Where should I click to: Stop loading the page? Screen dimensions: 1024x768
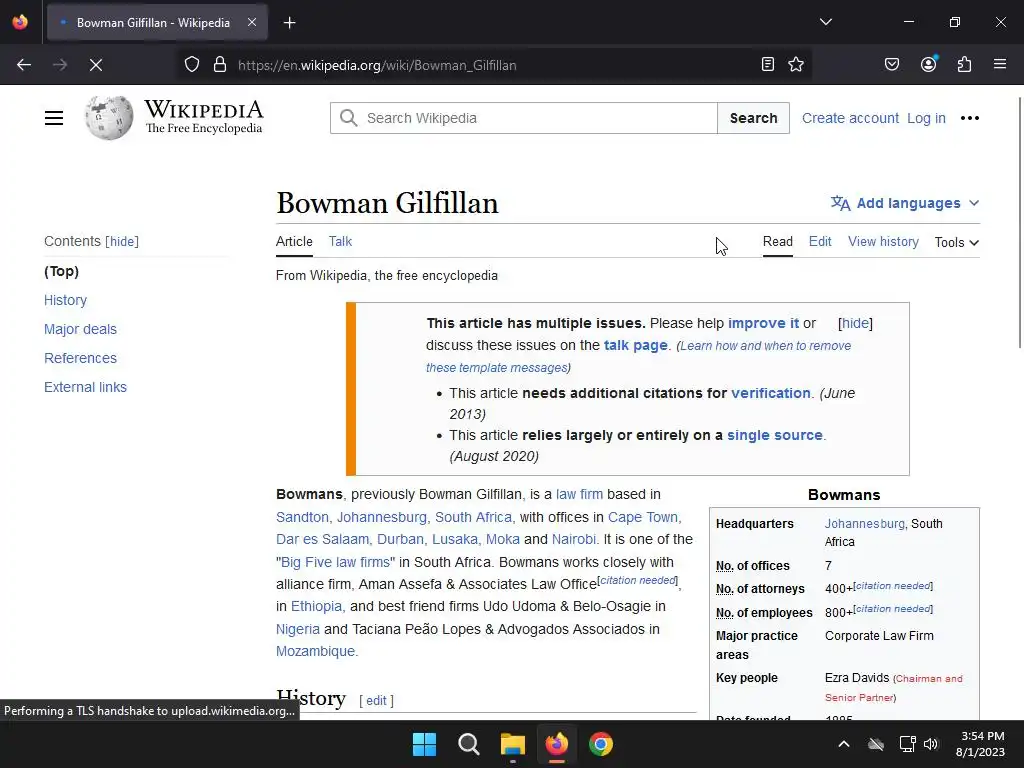(96, 65)
